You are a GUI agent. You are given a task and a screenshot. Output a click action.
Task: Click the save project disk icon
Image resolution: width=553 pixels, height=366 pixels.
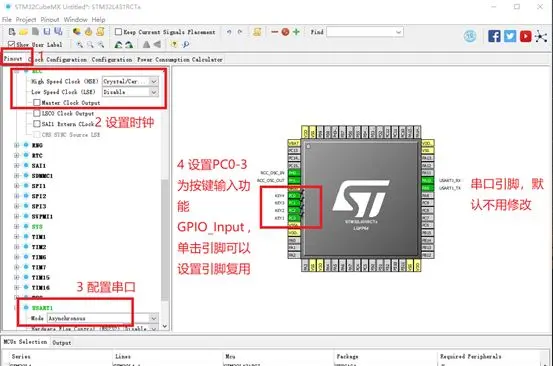pyautogui.click(x=47, y=31)
